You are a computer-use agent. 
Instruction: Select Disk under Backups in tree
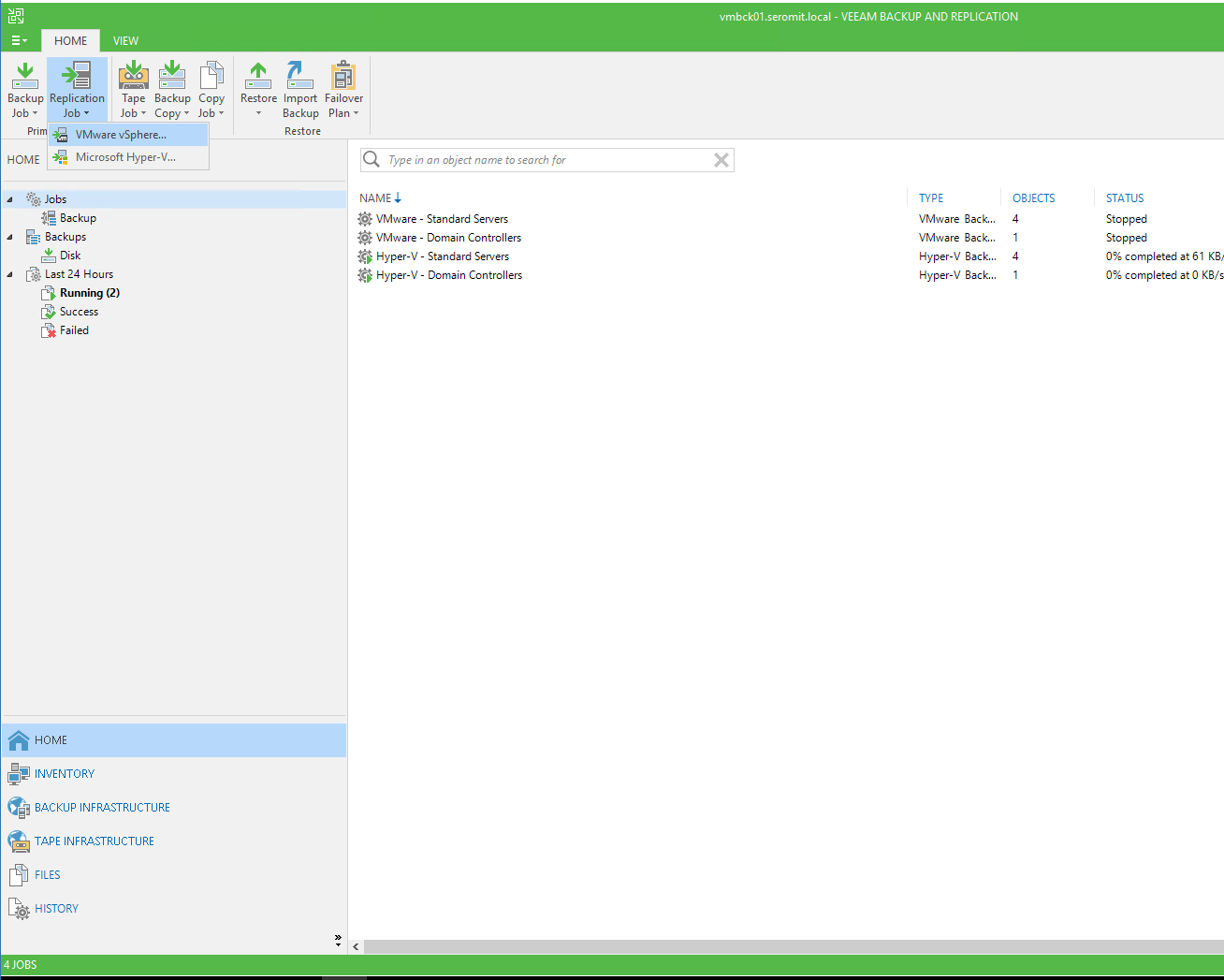[70, 256]
